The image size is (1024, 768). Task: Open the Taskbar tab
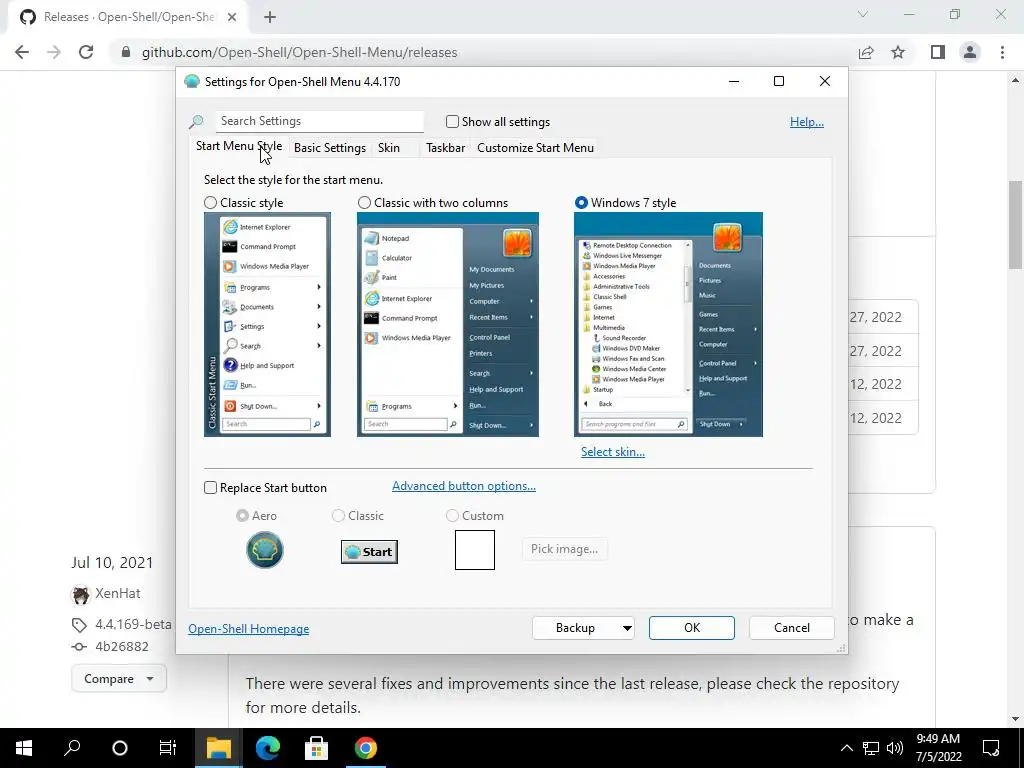445,148
